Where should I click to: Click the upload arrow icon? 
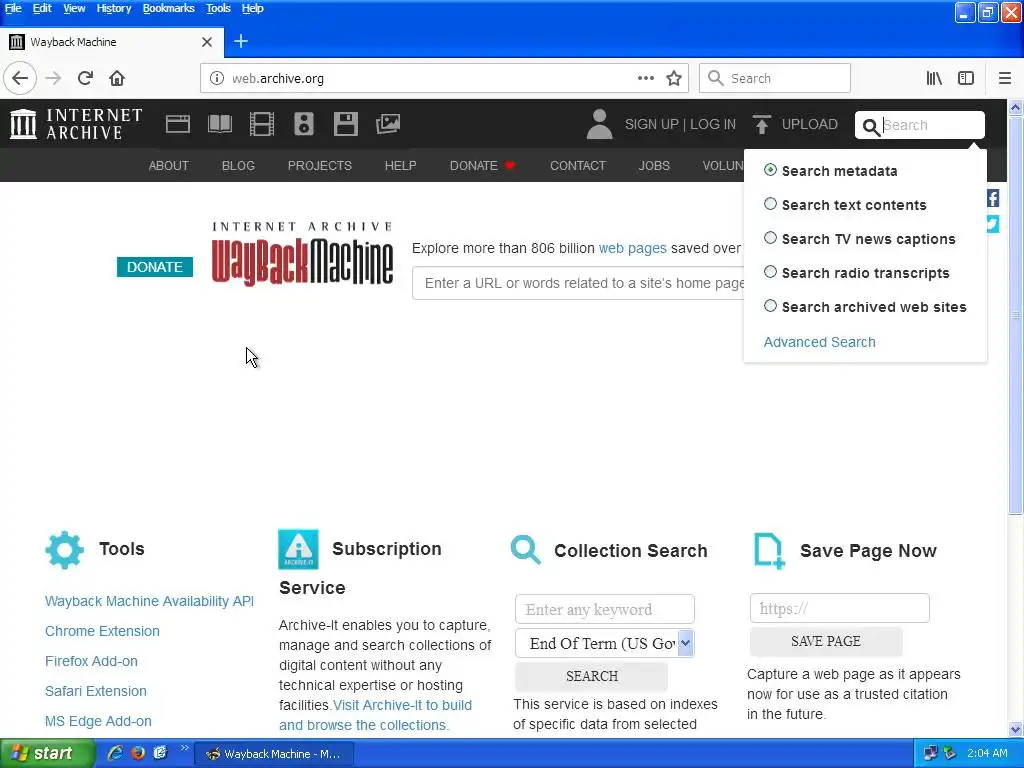(761, 124)
